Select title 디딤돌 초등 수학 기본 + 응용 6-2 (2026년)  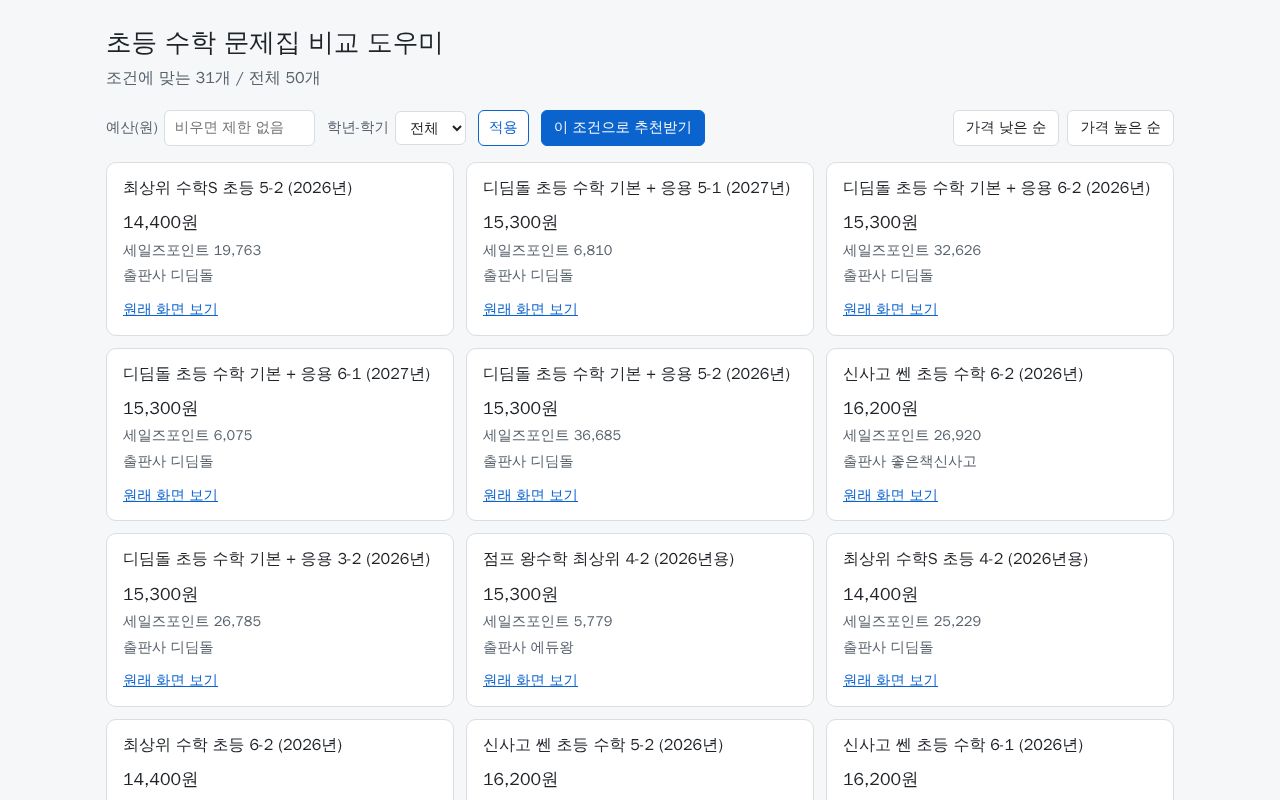click(997, 188)
